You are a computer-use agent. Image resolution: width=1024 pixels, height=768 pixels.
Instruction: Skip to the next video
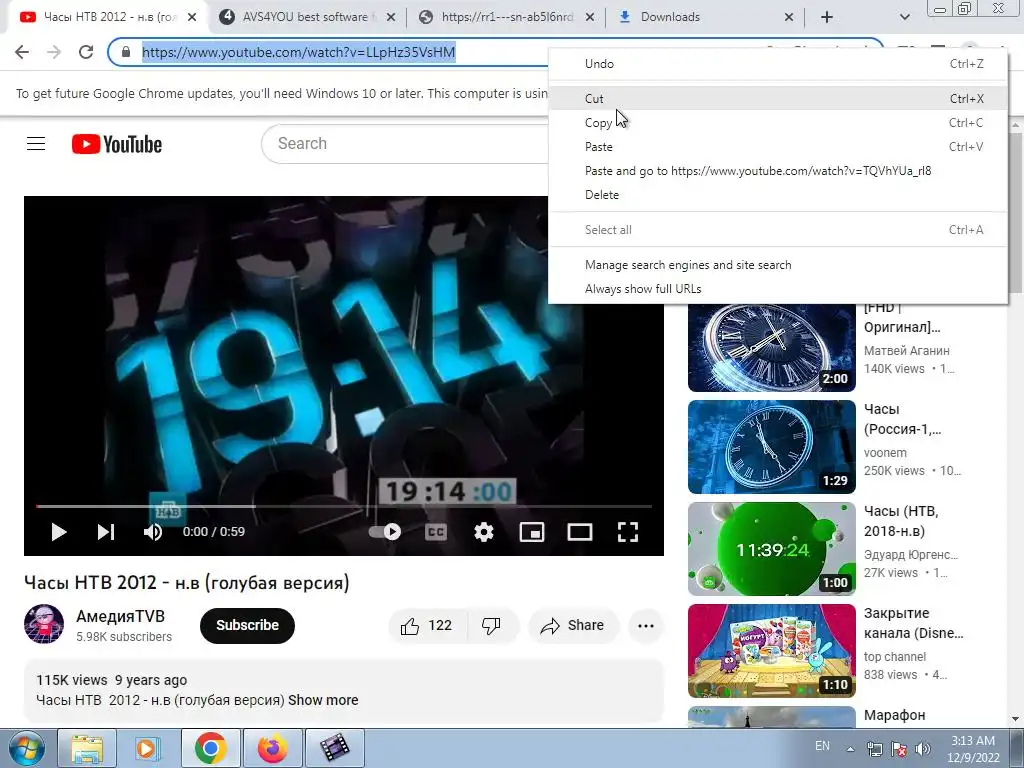[106, 532]
